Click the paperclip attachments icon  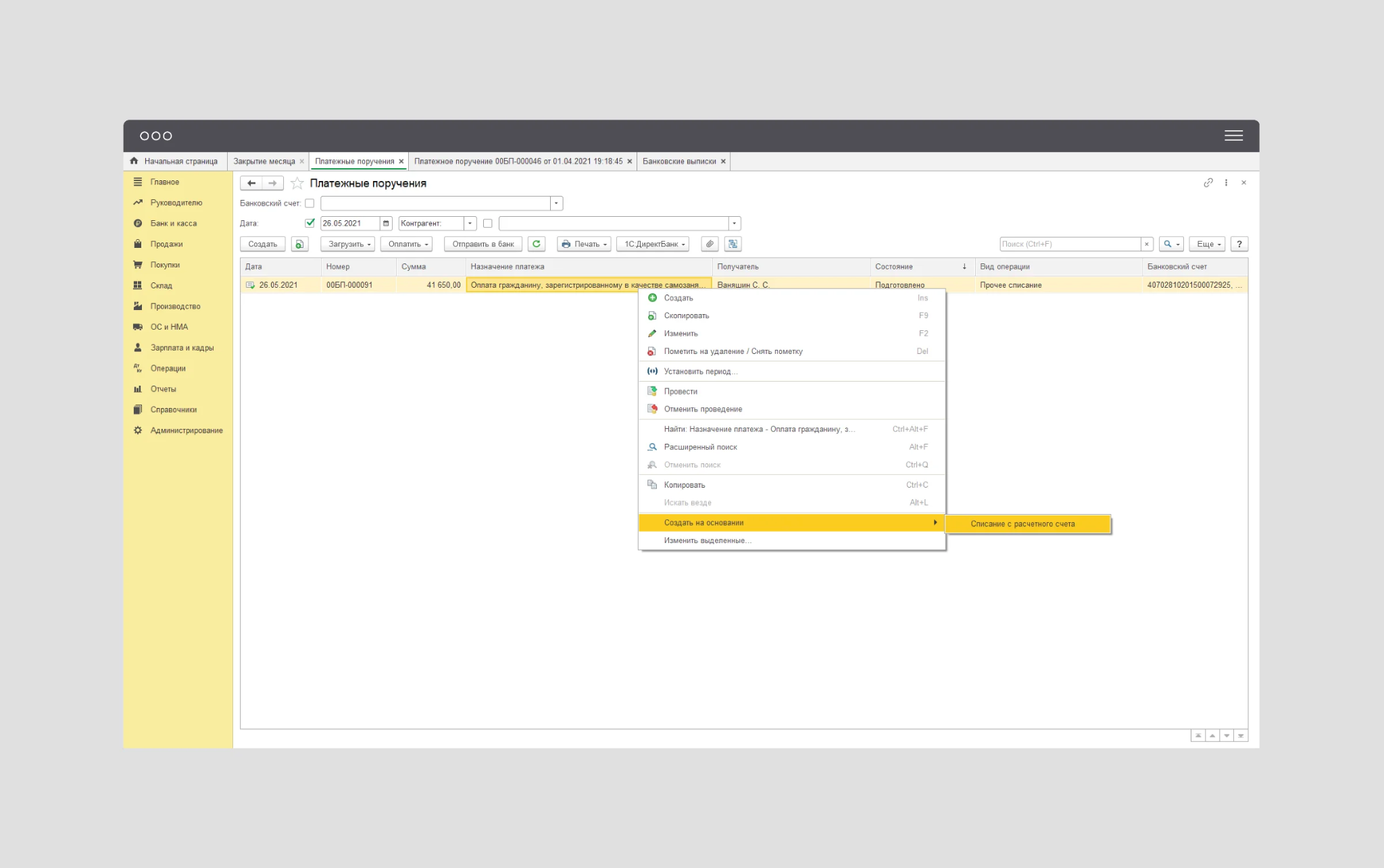point(710,245)
